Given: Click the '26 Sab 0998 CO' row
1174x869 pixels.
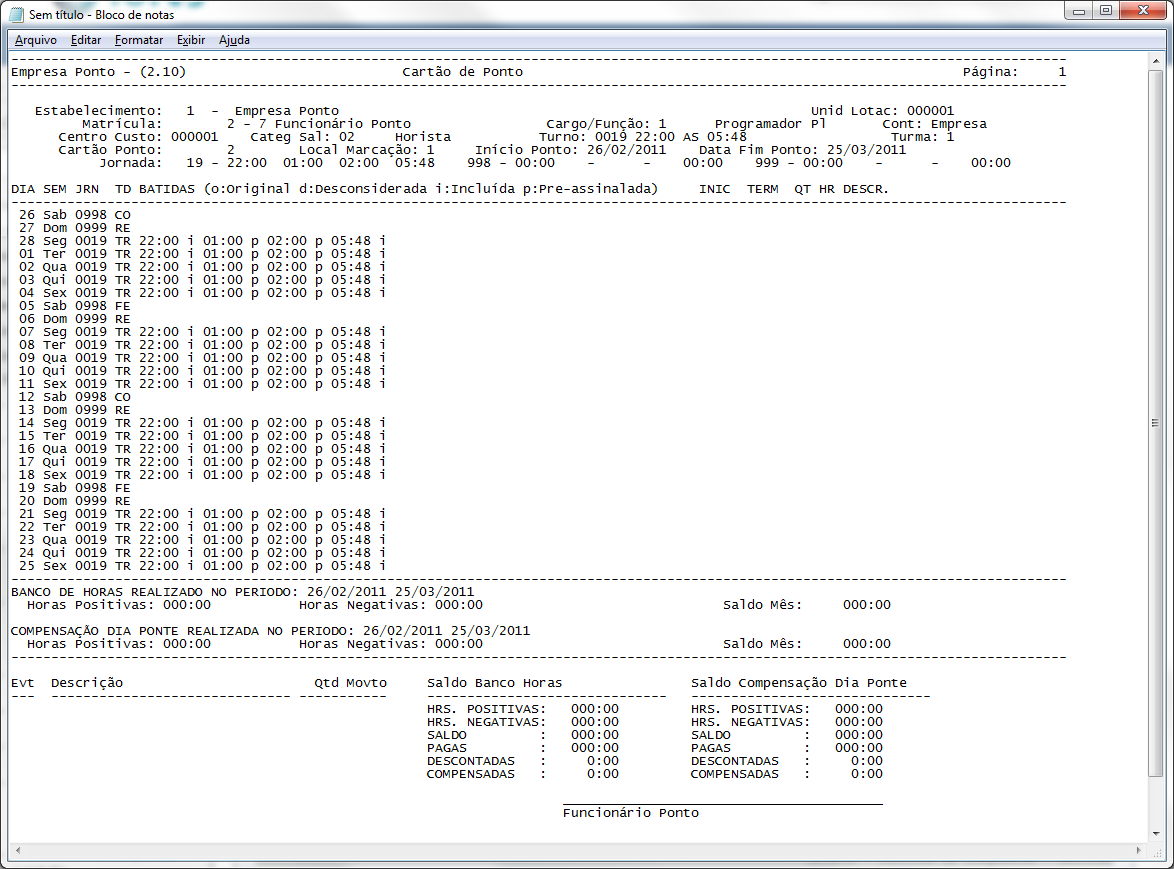Looking at the screenshot, I should coord(75,215).
